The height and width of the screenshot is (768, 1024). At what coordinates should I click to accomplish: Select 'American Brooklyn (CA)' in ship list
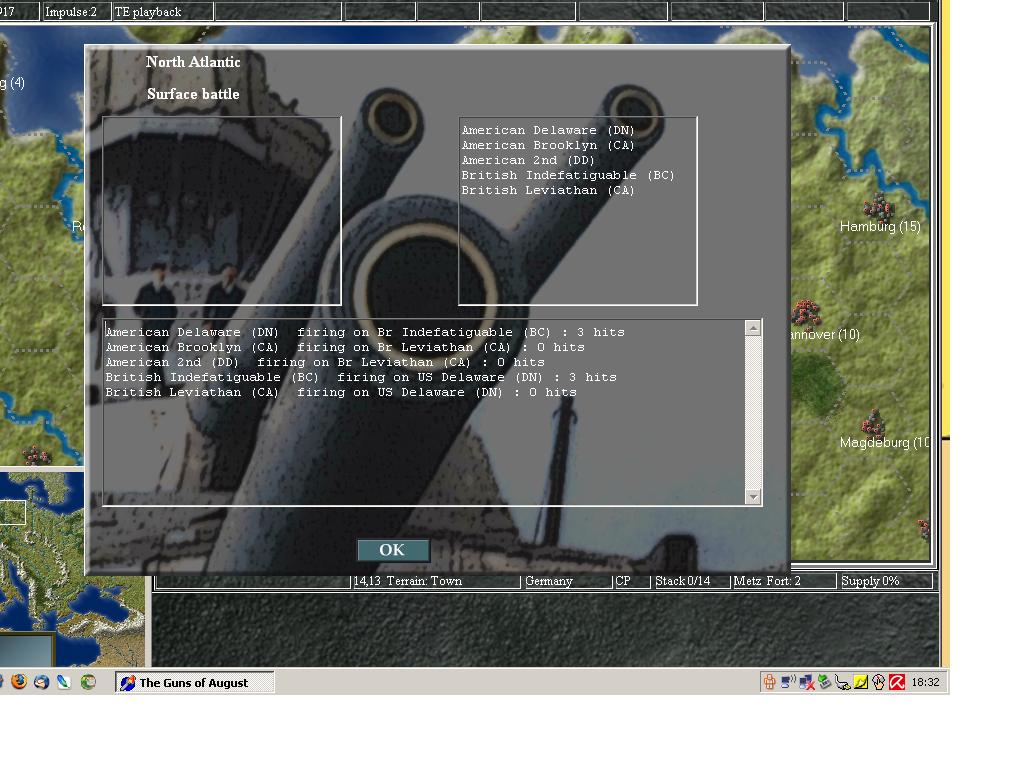coord(548,145)
